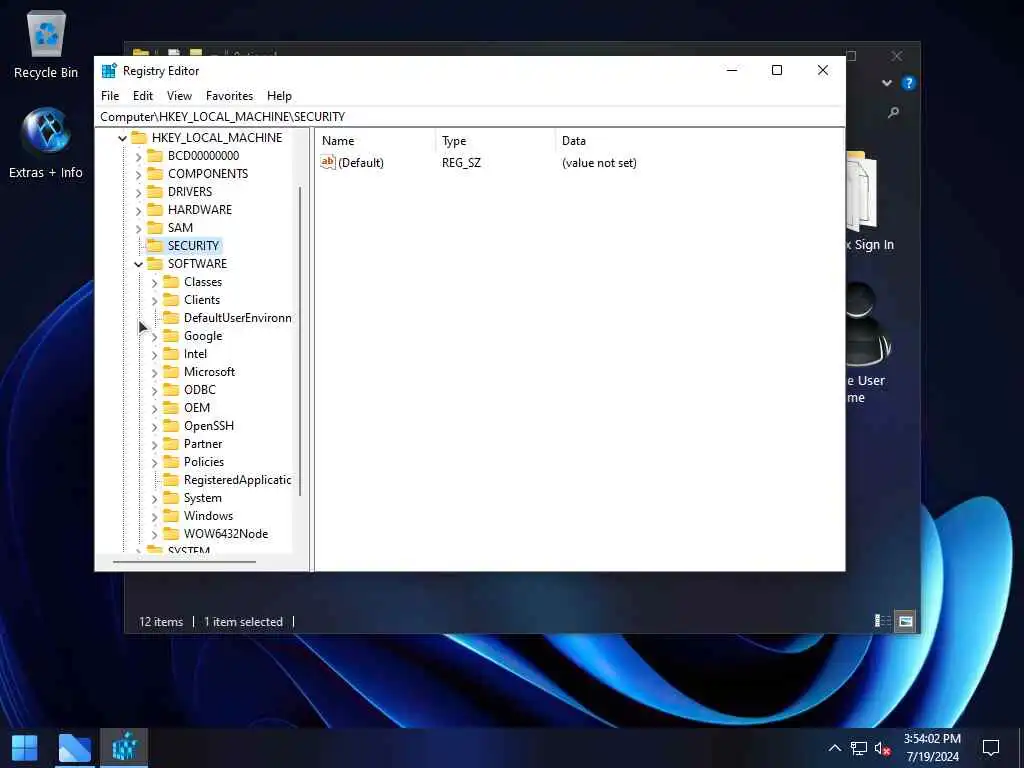Open the Favorites menu
1024x768 pixels.
pyautogui.click(x=229, y=96)
